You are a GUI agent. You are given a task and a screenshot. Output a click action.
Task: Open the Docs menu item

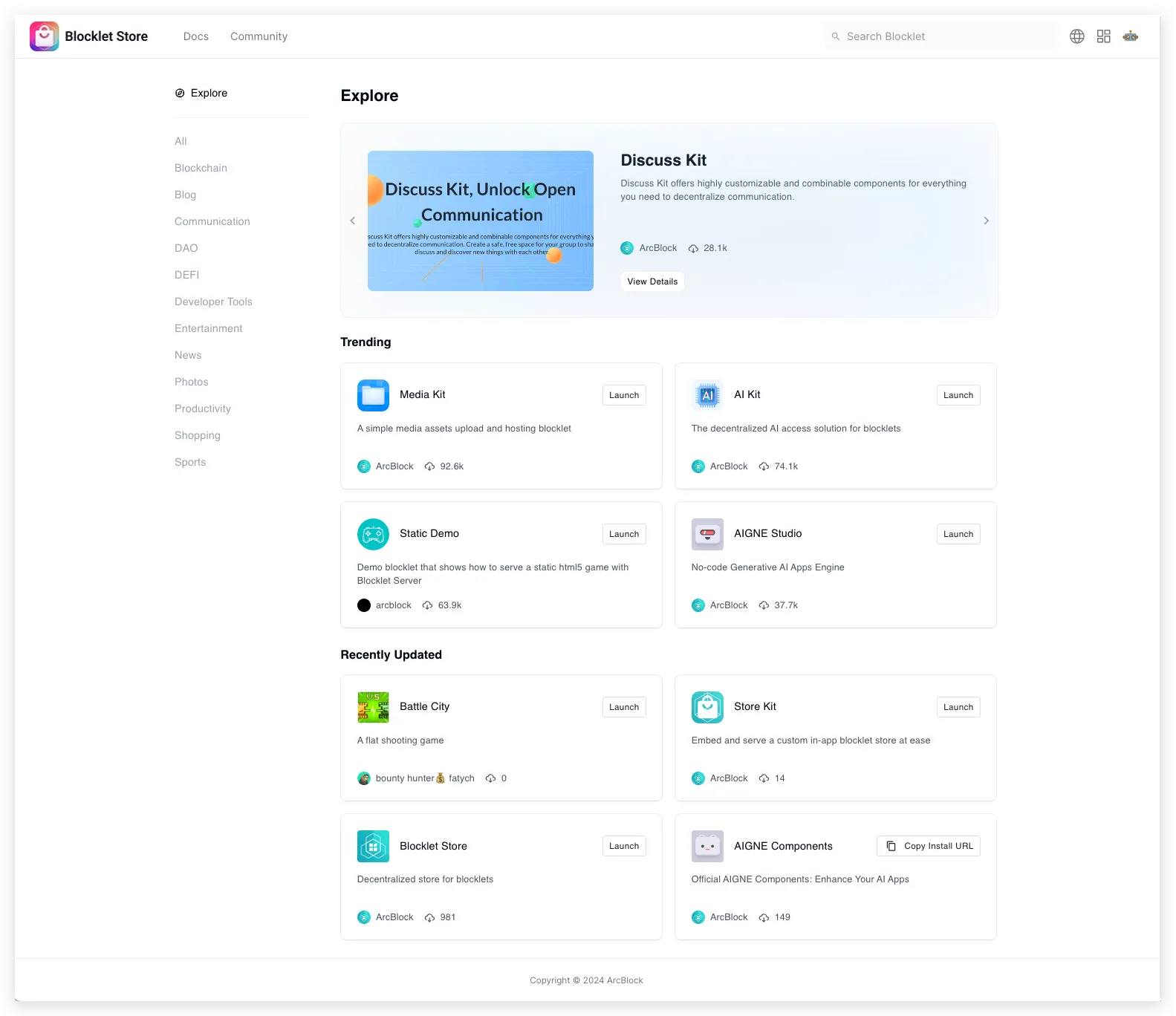click(x=196, y=36)
